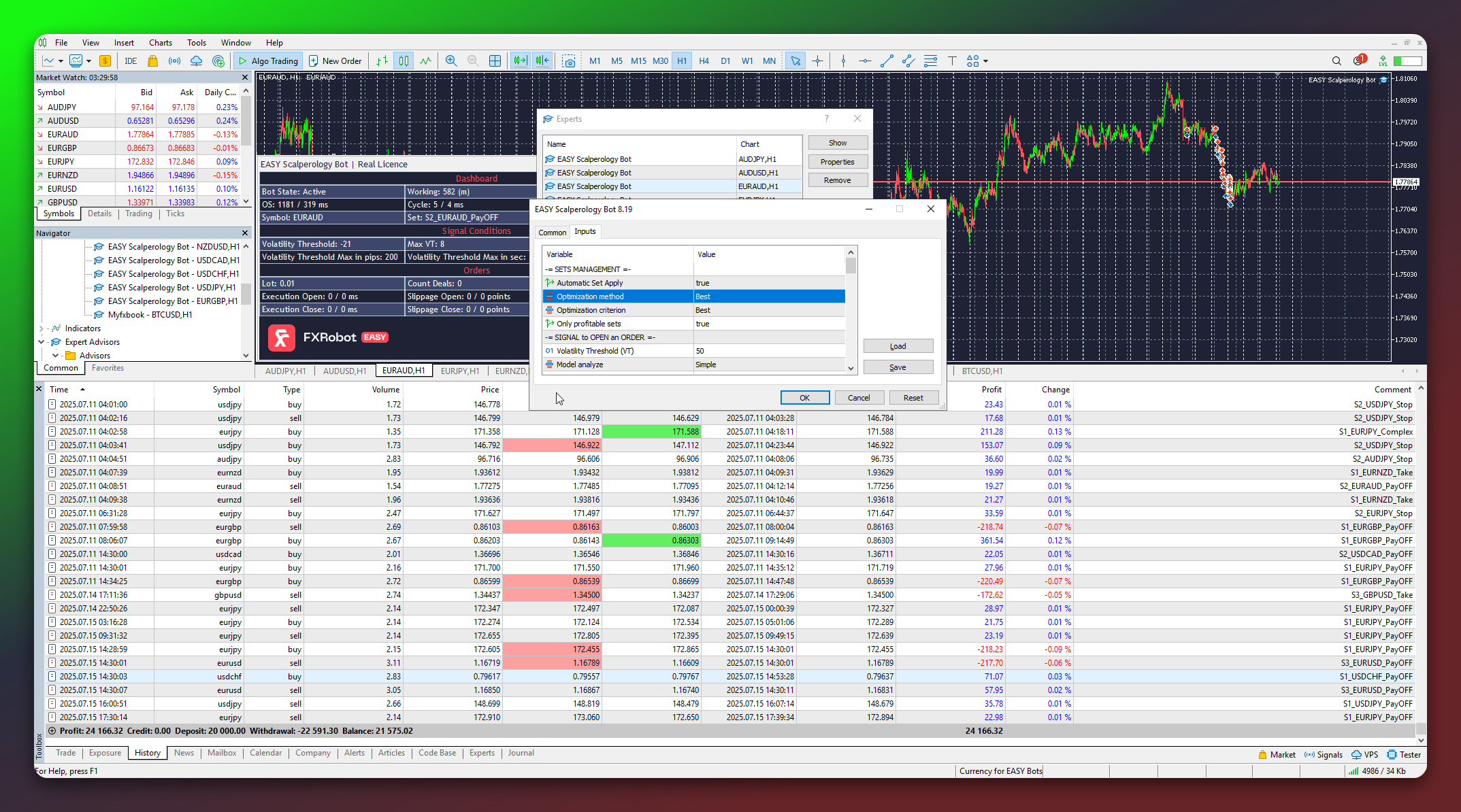This screenshot has height=812, width=1461.
Task: Open the Charts menu
Action: click(161, 43)
